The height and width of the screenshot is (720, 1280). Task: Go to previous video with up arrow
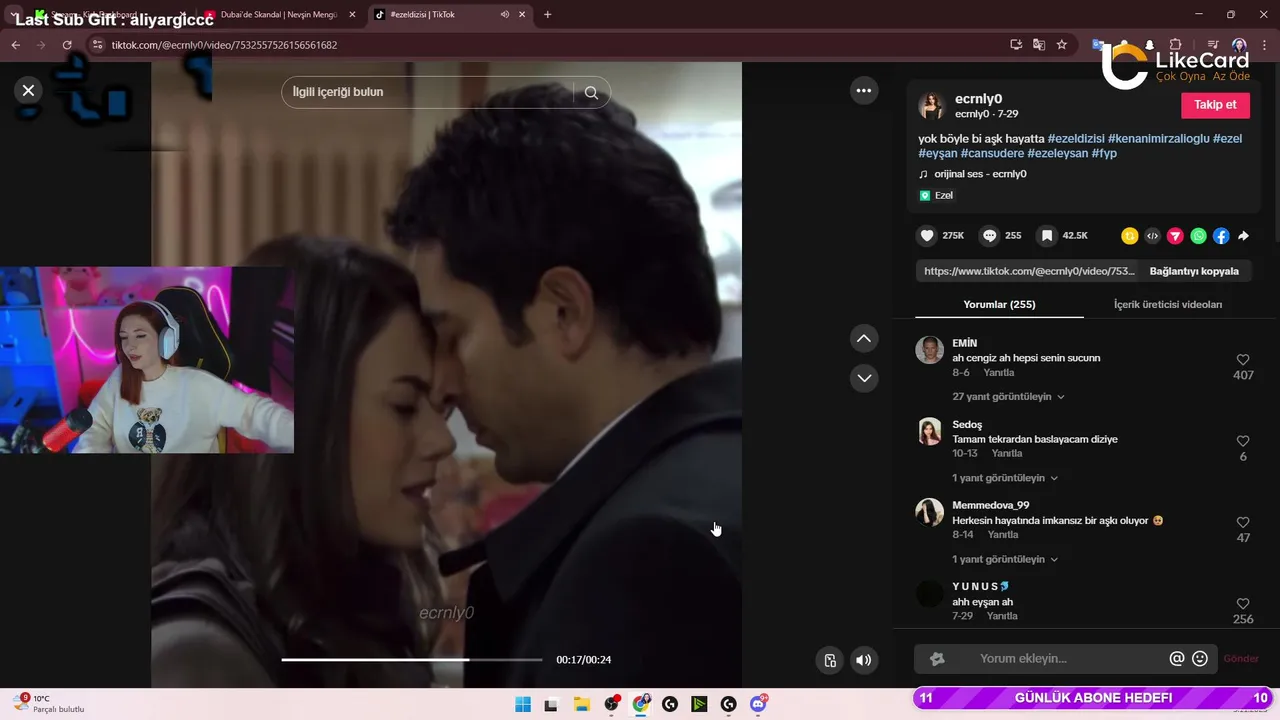pos(864,339)
